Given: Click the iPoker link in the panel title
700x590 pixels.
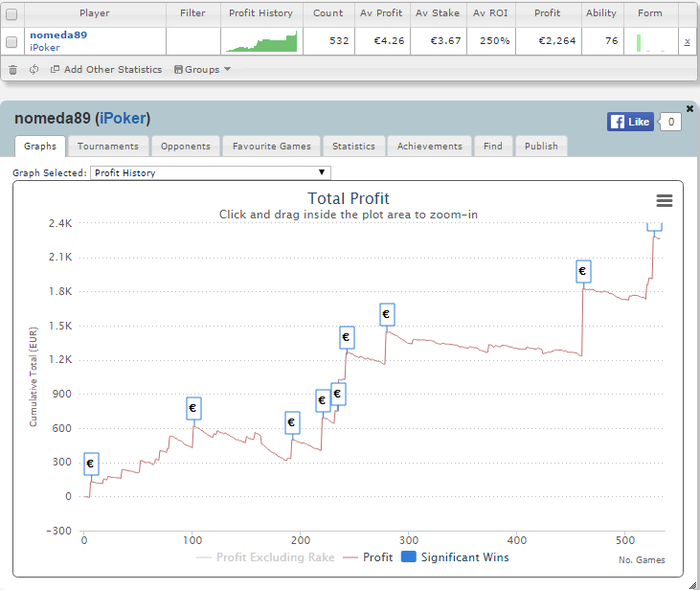Looking at the screenshot, I should point(123,118).
